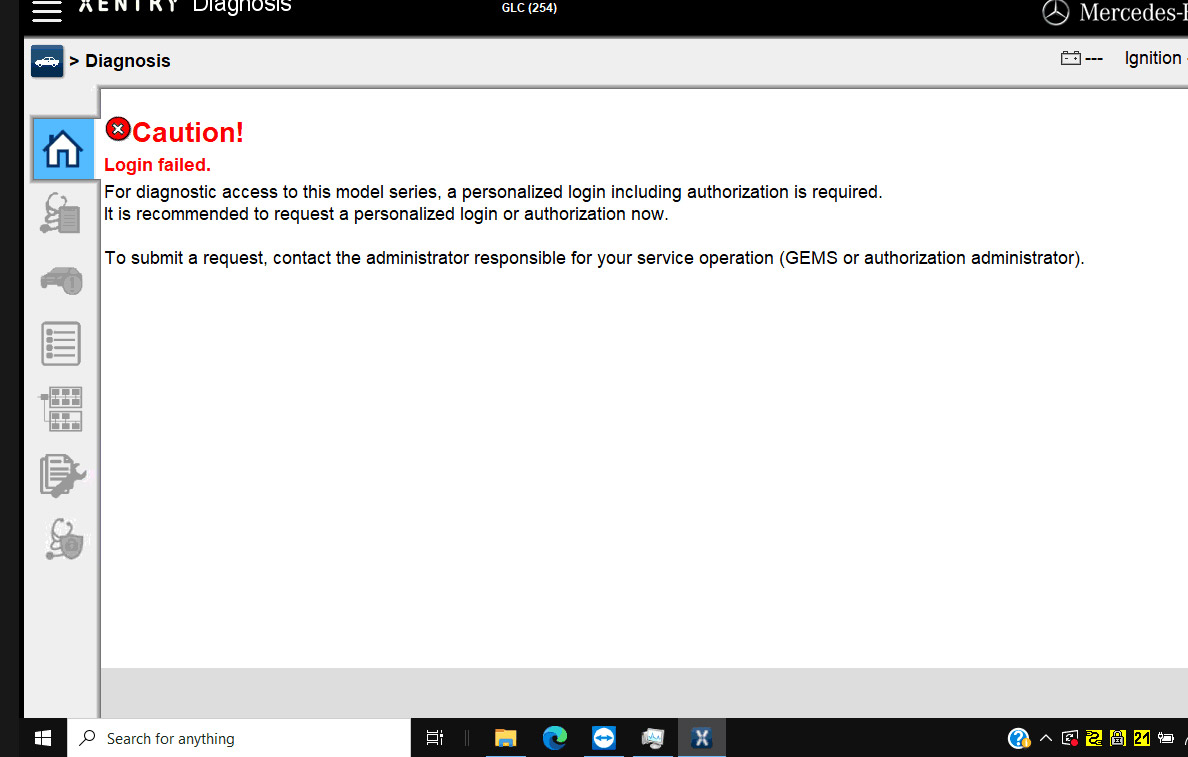Click the Mercedes-Benz star logo
1188x757 pixels.
coord(1058,13)
